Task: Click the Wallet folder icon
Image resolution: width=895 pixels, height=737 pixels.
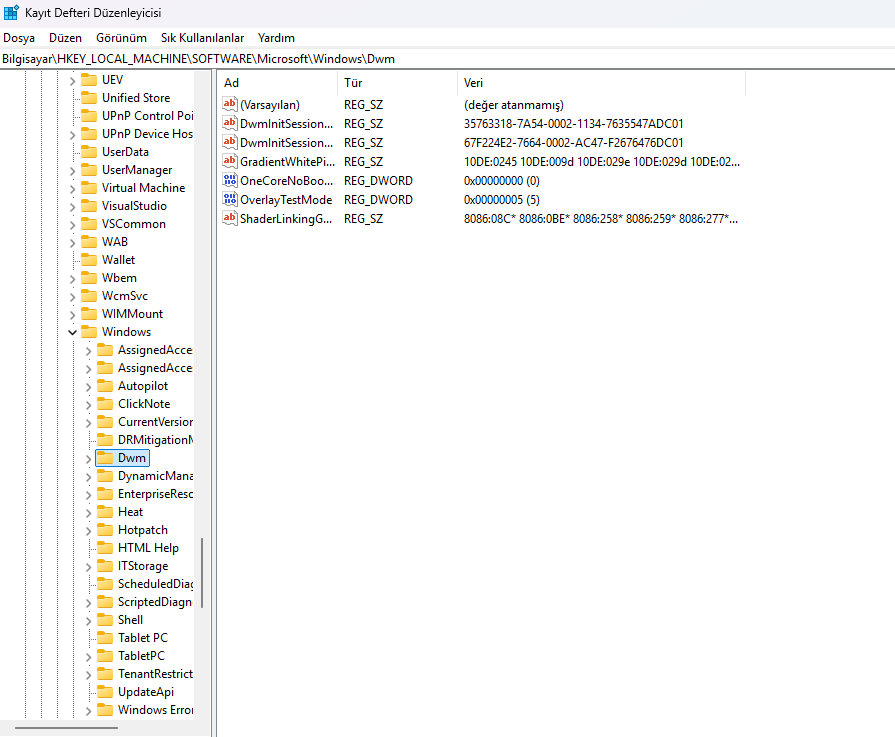Action: 88,260
